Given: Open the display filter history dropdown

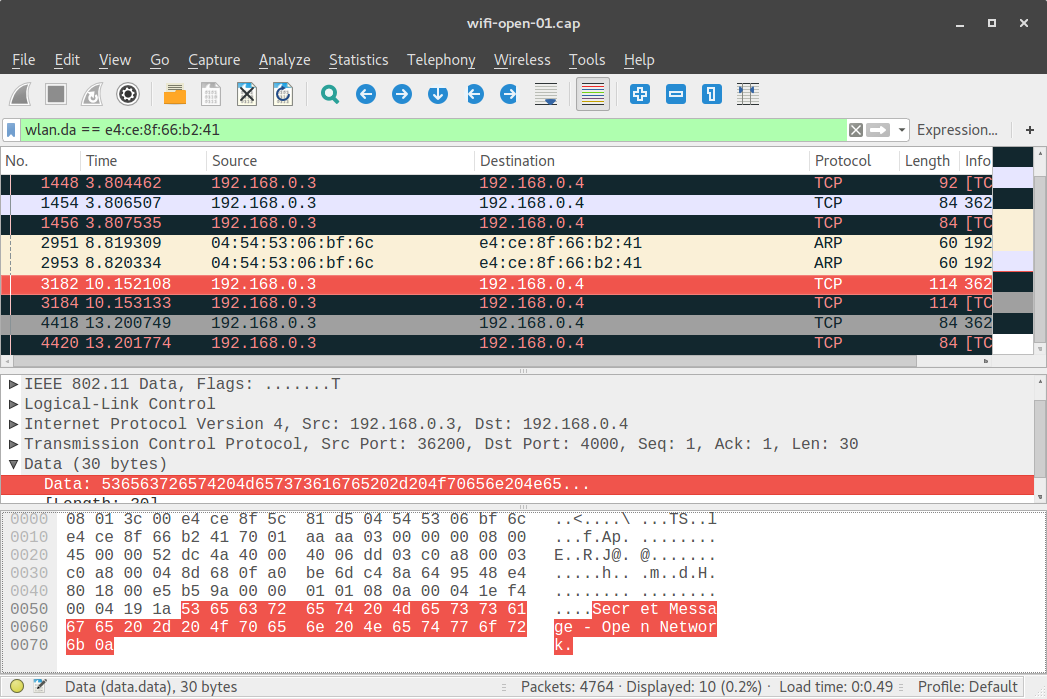Looking at the screenshot, I should (x=901, y=130).
